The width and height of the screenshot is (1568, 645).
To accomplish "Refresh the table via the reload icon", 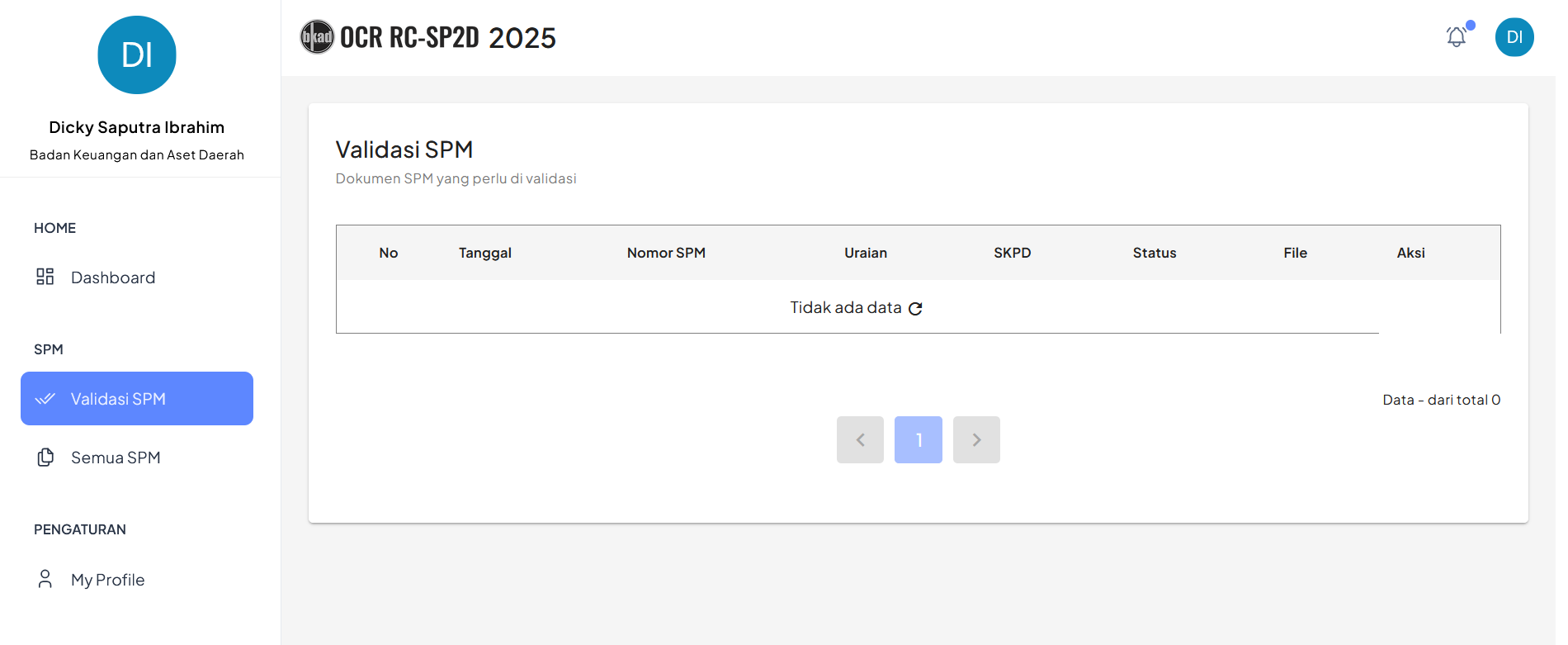I will pyautogui.click(x=915, y=308).
